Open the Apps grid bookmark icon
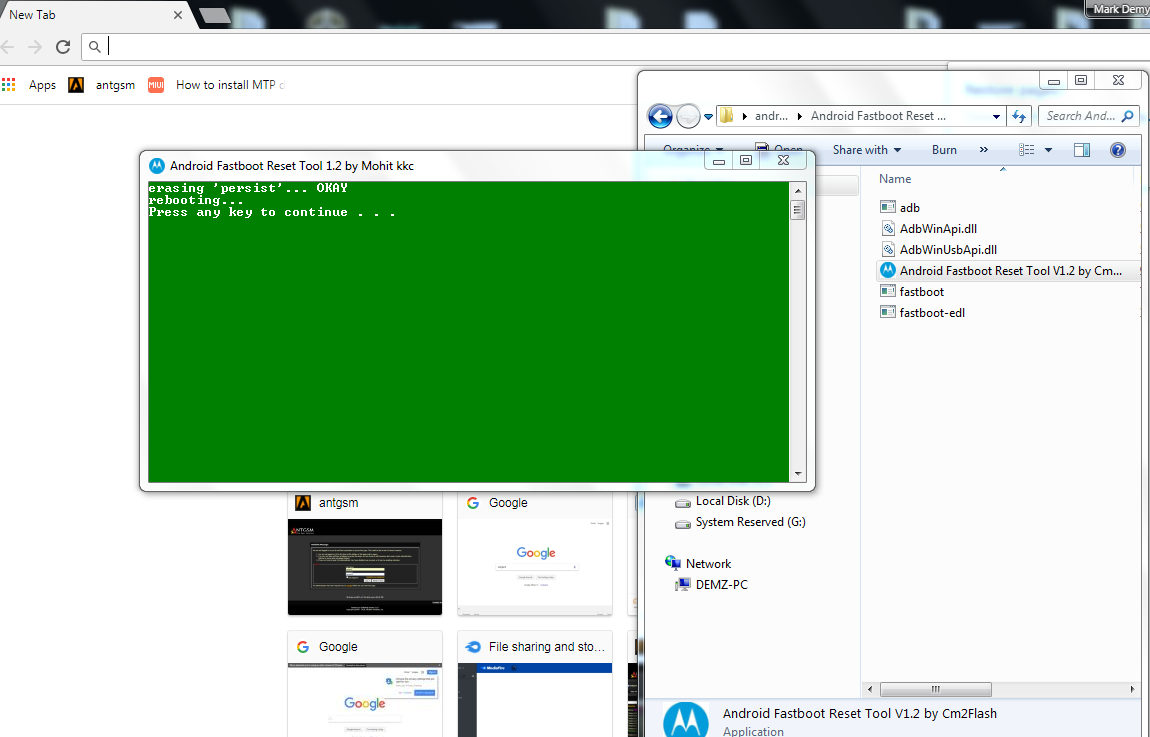 pyautogui.click(x=9, y=85)
